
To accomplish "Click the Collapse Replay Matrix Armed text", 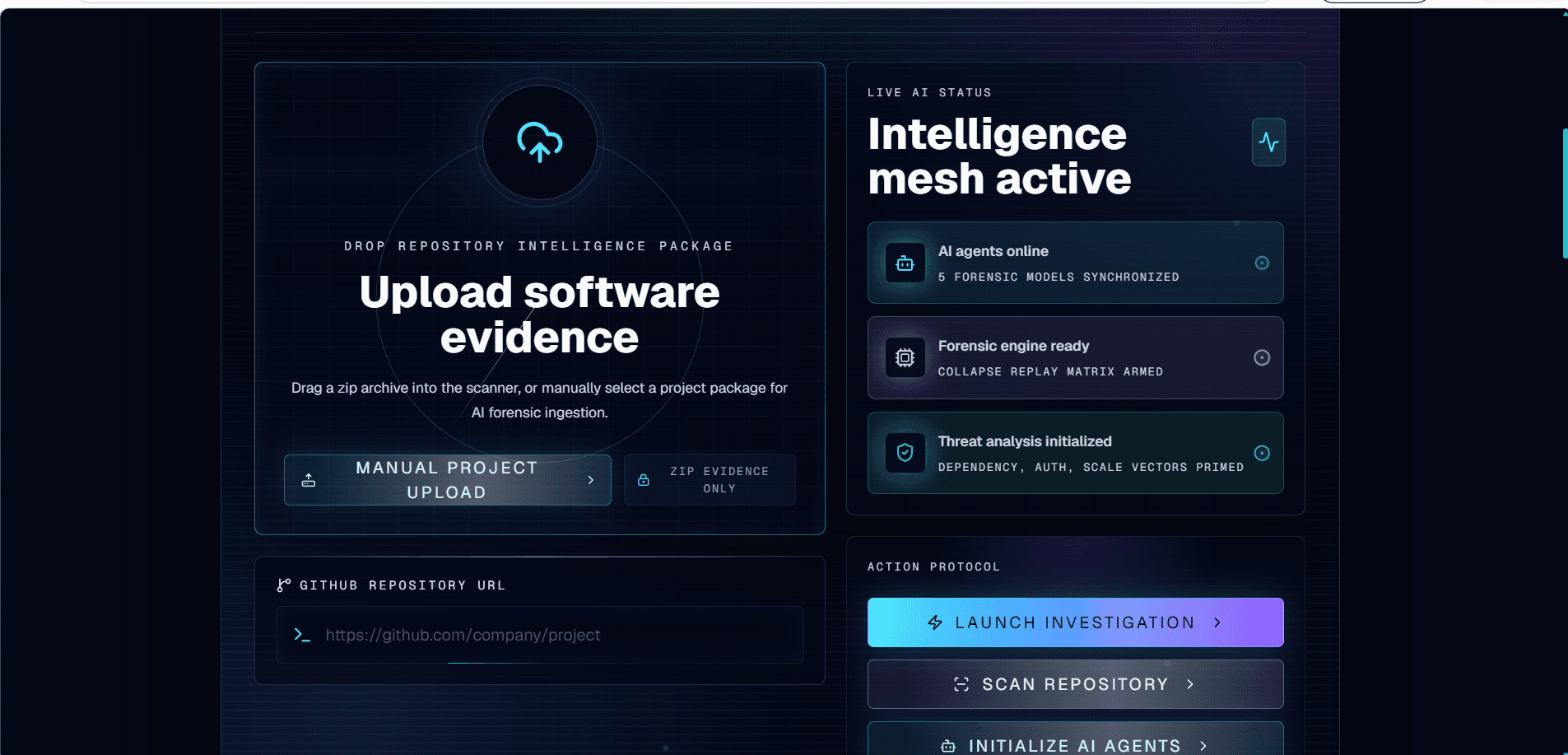I will point(1050,372).
